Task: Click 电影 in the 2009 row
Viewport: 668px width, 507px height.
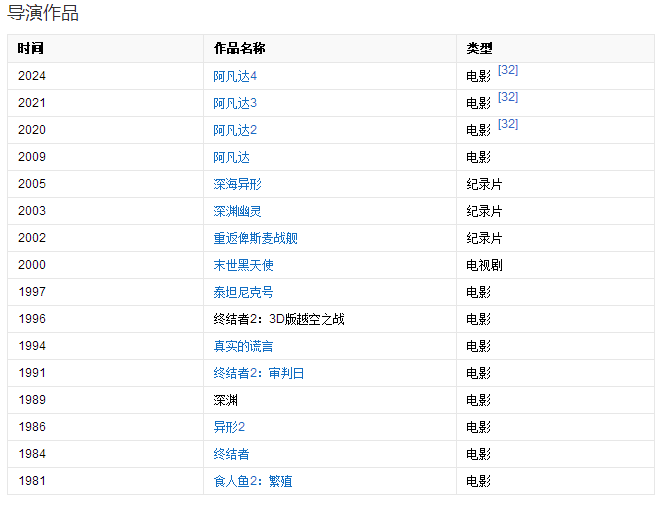Action: (478, 157)
